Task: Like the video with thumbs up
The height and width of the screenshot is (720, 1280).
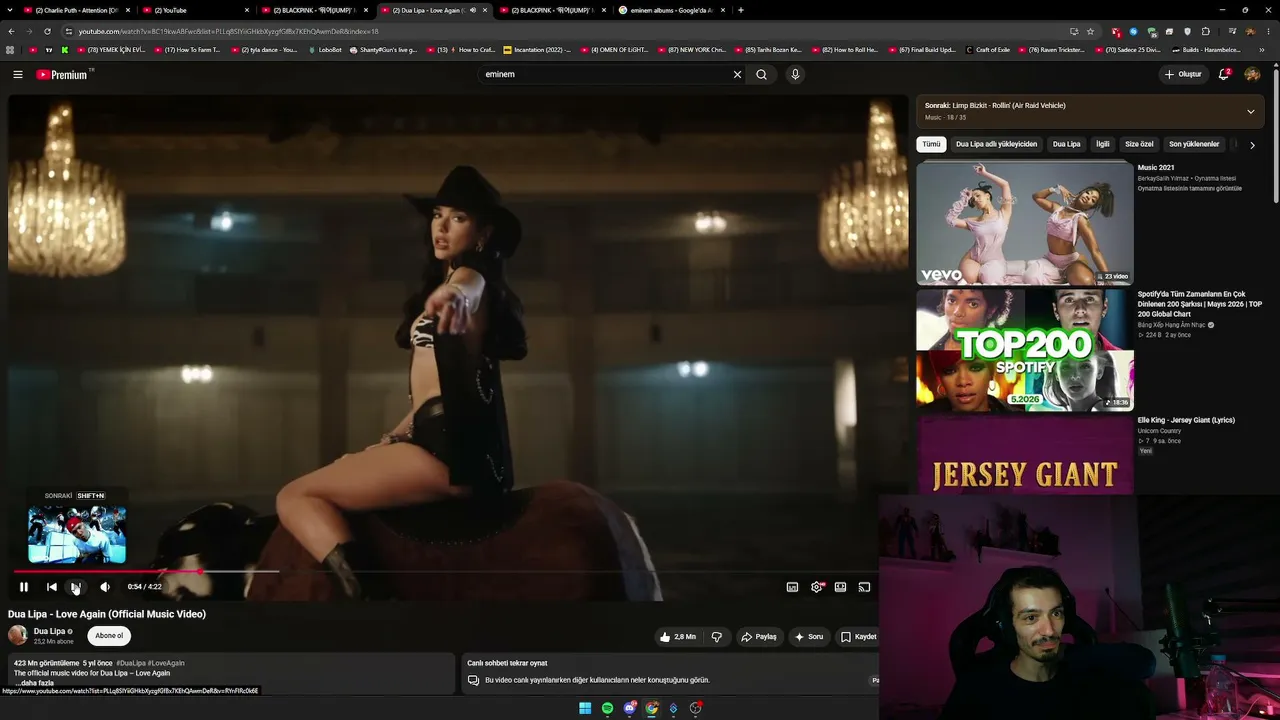Action: point(678,637)
